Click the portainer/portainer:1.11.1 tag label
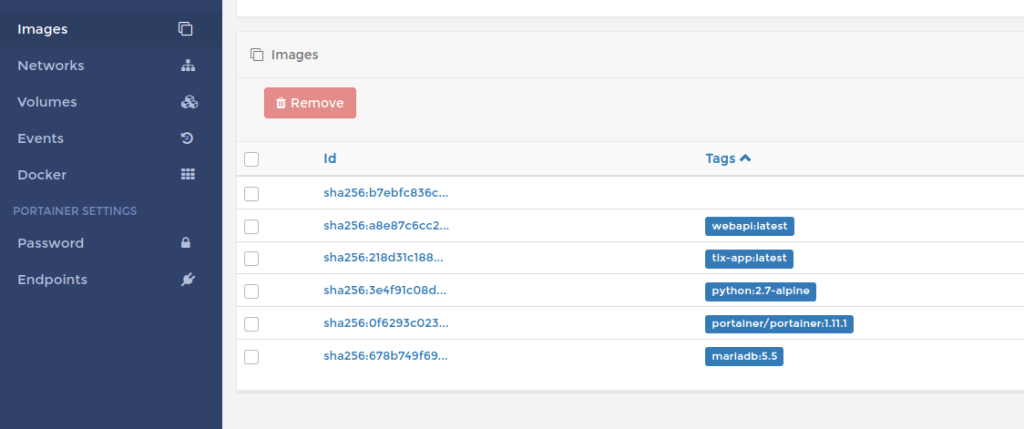1024x429 pixels. 778,324
